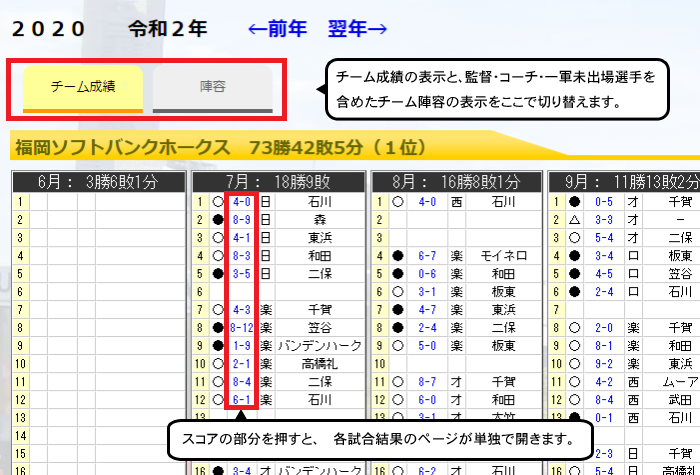Open July 1 game score 4-0
This screenshot has width=700, height=475.
pyautogui.click(x=242, y=202)
